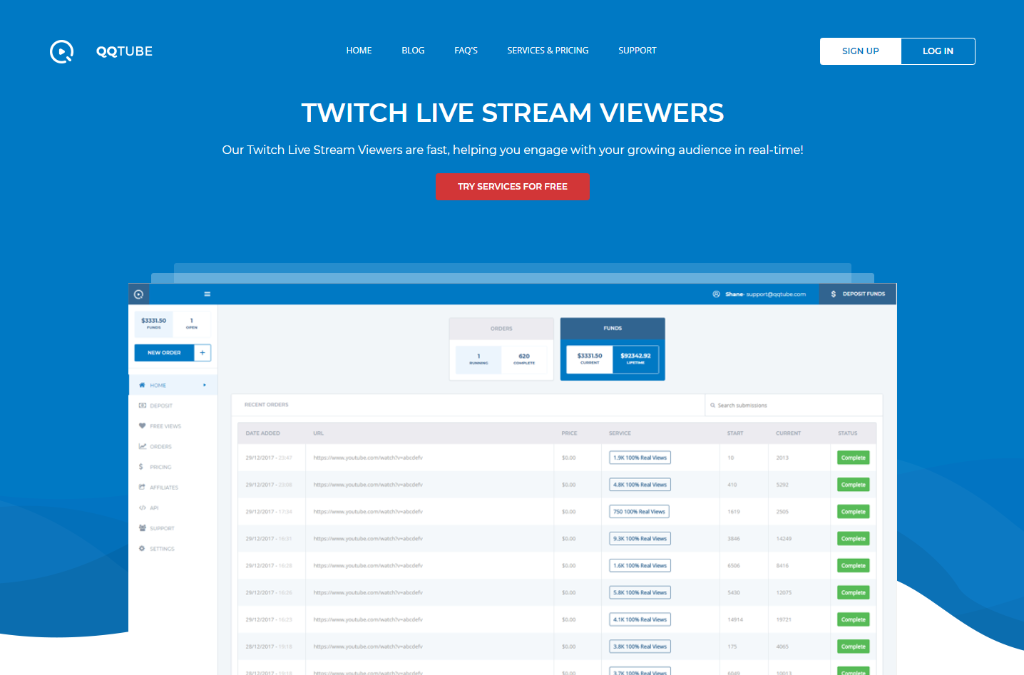This screenshot has width=1024, height=675.
Task: Click the 1 Open tile in sidebar
Action: (x=191, y=323)
